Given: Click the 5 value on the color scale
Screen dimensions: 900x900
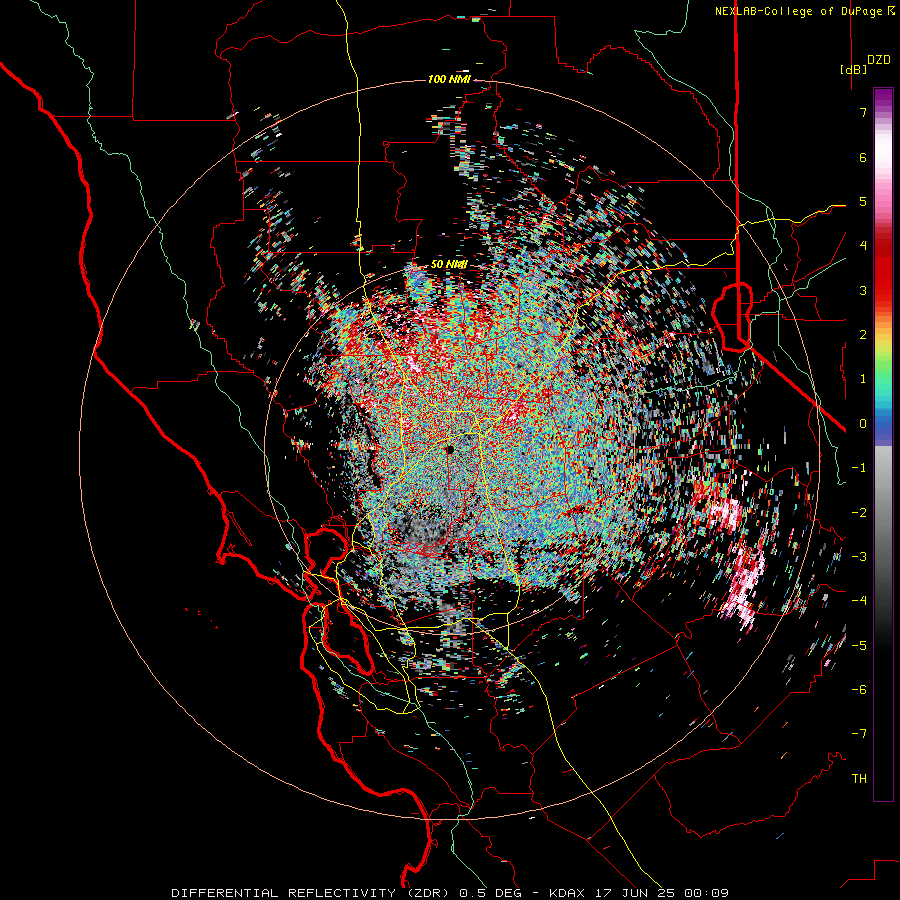Looking at the screenshot, I should 863,201.
